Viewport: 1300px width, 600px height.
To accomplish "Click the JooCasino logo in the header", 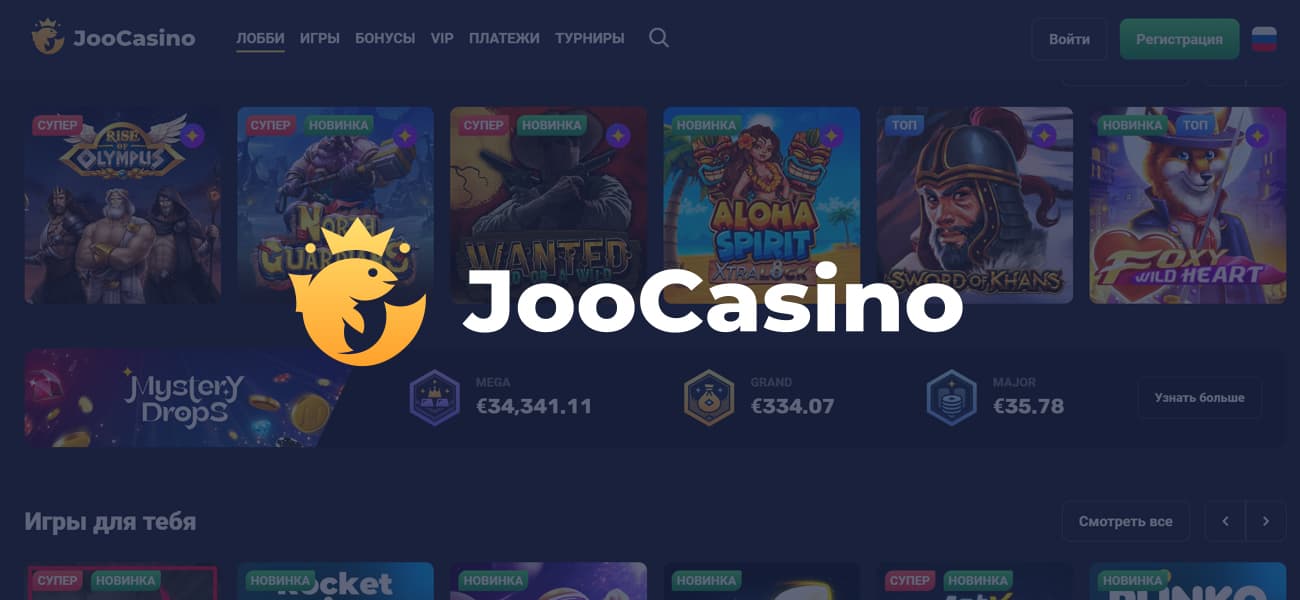I will tap(113, 38).
